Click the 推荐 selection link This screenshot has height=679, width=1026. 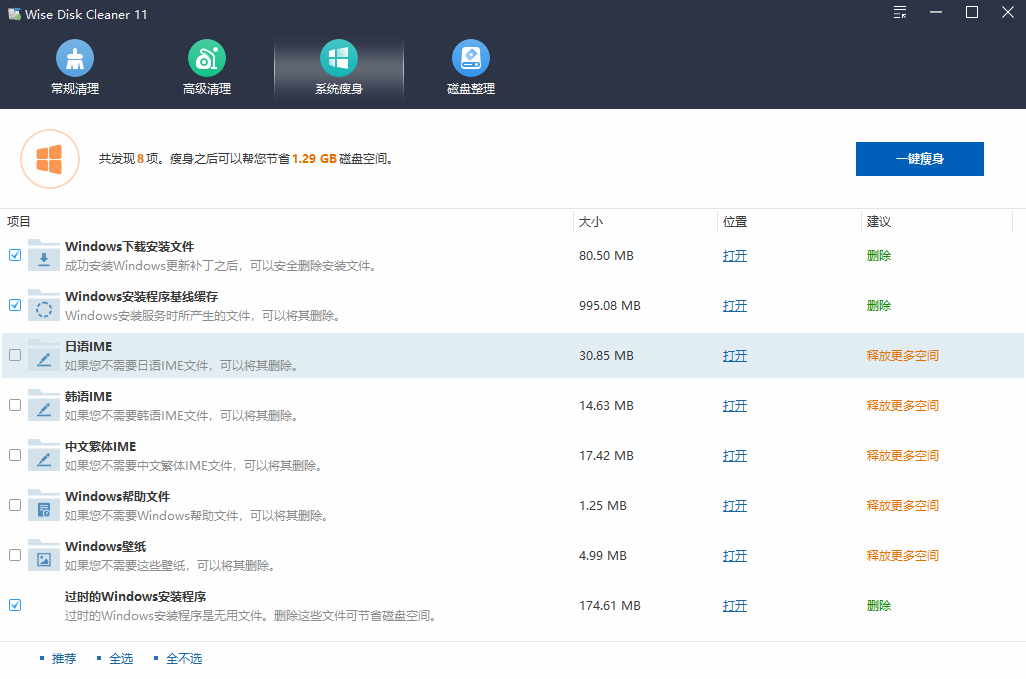64,659
